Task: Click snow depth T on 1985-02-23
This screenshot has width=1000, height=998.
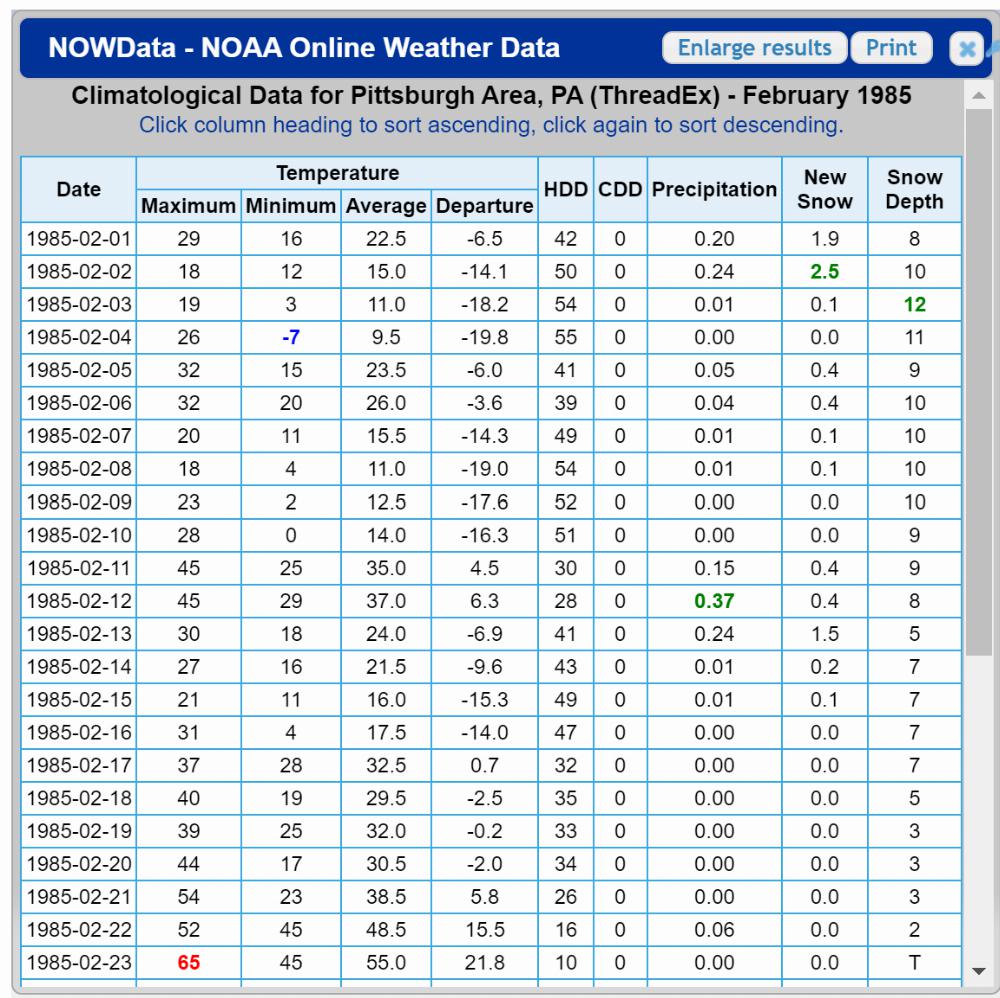Action: click(x=915, y=962)
